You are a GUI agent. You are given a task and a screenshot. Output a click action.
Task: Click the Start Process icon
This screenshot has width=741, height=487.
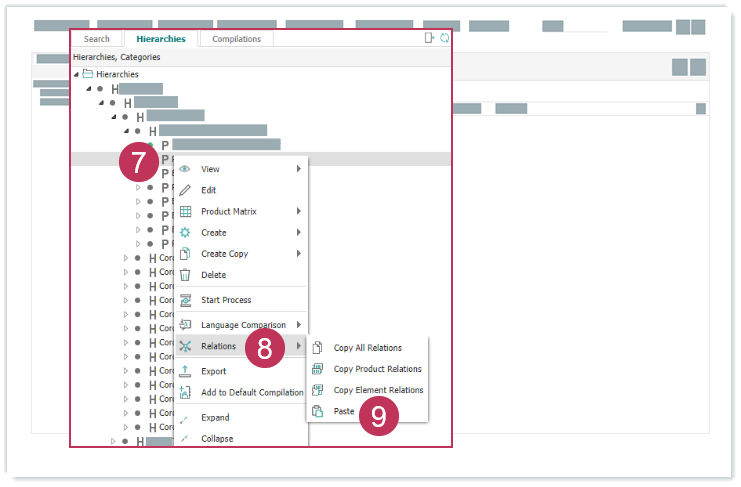[x=185, y=300]
